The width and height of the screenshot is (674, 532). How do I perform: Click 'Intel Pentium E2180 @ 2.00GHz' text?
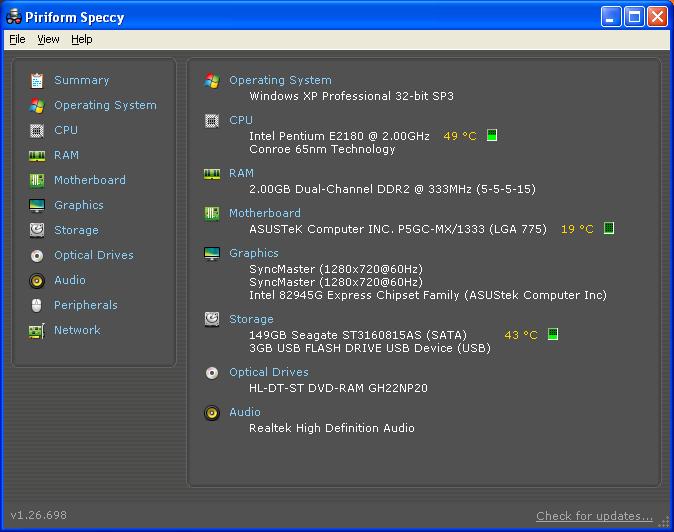pyautogui.click(x=339, y=136)
